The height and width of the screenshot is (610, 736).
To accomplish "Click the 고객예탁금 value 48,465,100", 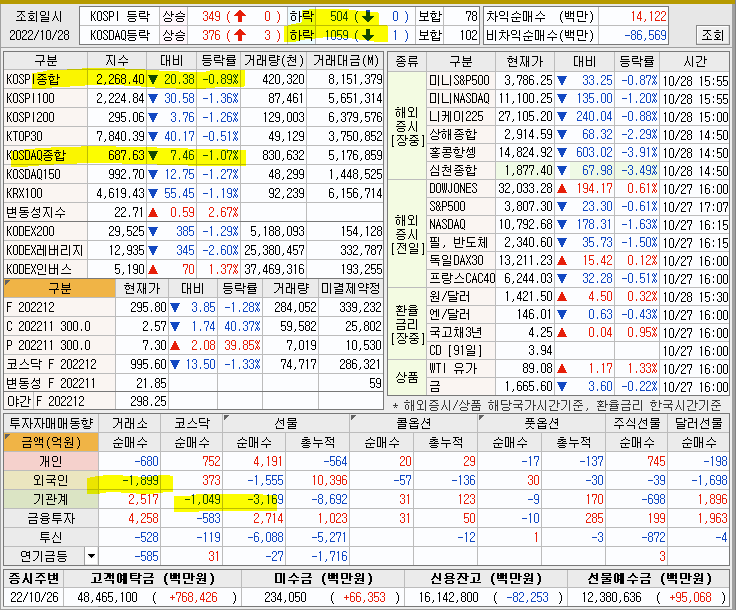I will (x=107, y=597).
